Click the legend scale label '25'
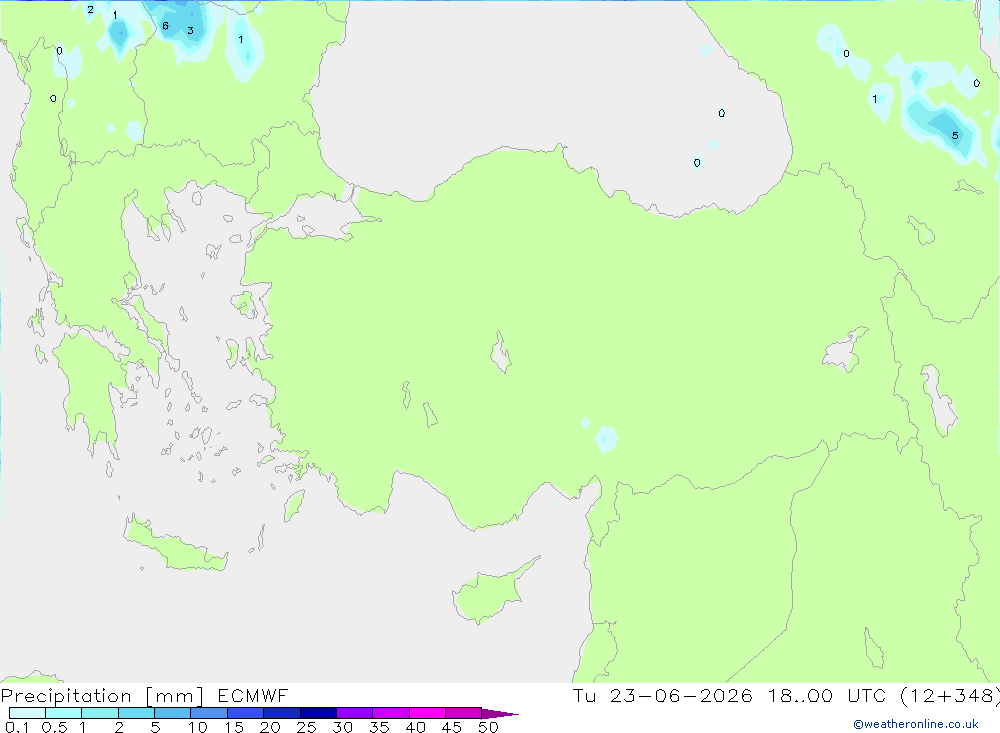Image resolution: width=1000 pixels, height=733 pixels. [x=306, y=727]
